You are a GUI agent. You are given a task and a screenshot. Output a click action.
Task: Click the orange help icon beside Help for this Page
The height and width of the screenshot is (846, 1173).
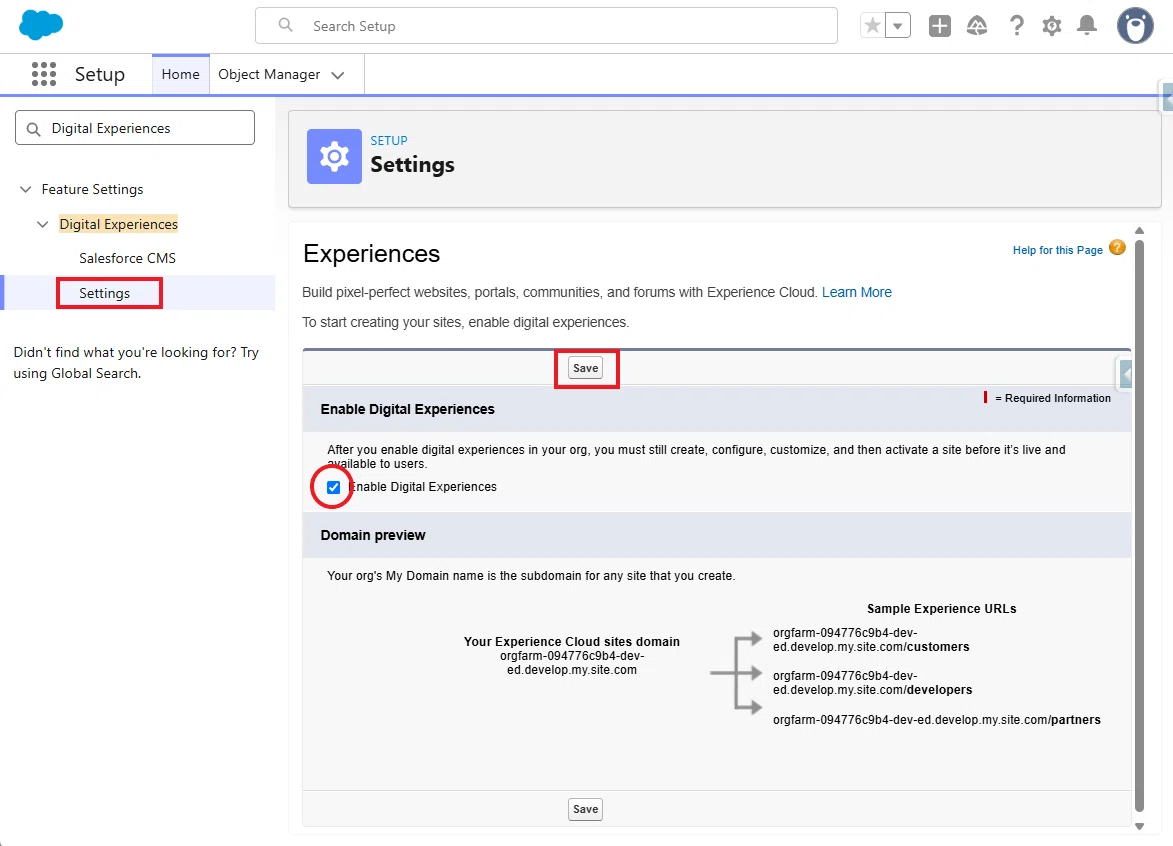click(1117, 248)
